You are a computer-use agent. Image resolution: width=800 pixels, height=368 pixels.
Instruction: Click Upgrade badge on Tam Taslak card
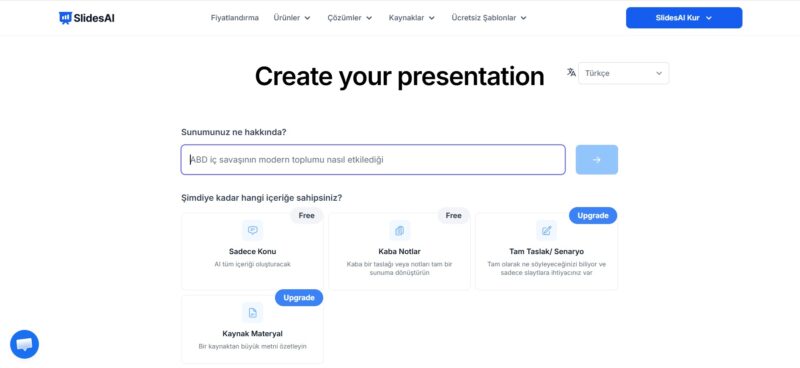(x=593, y=215)
